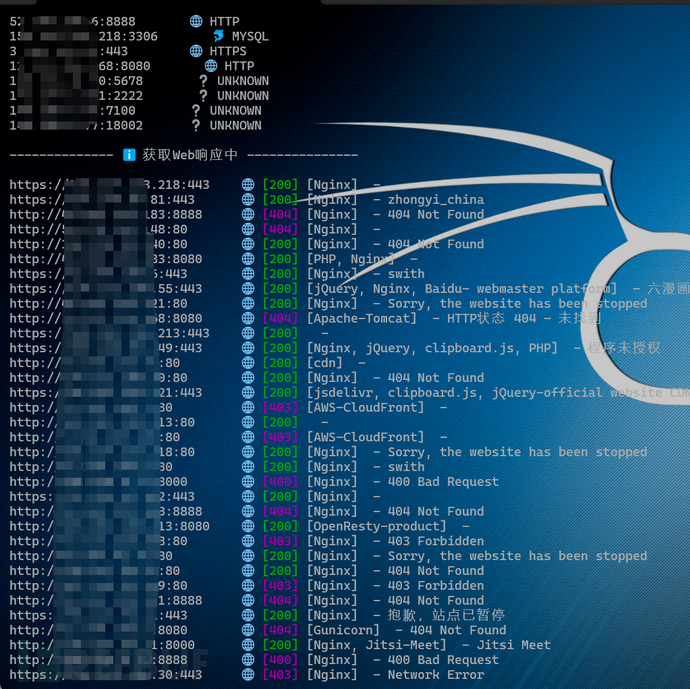690x689 pixels.
Task: Click the [Apache-Tomcat] fingerprint label
Action: point(361,318)
